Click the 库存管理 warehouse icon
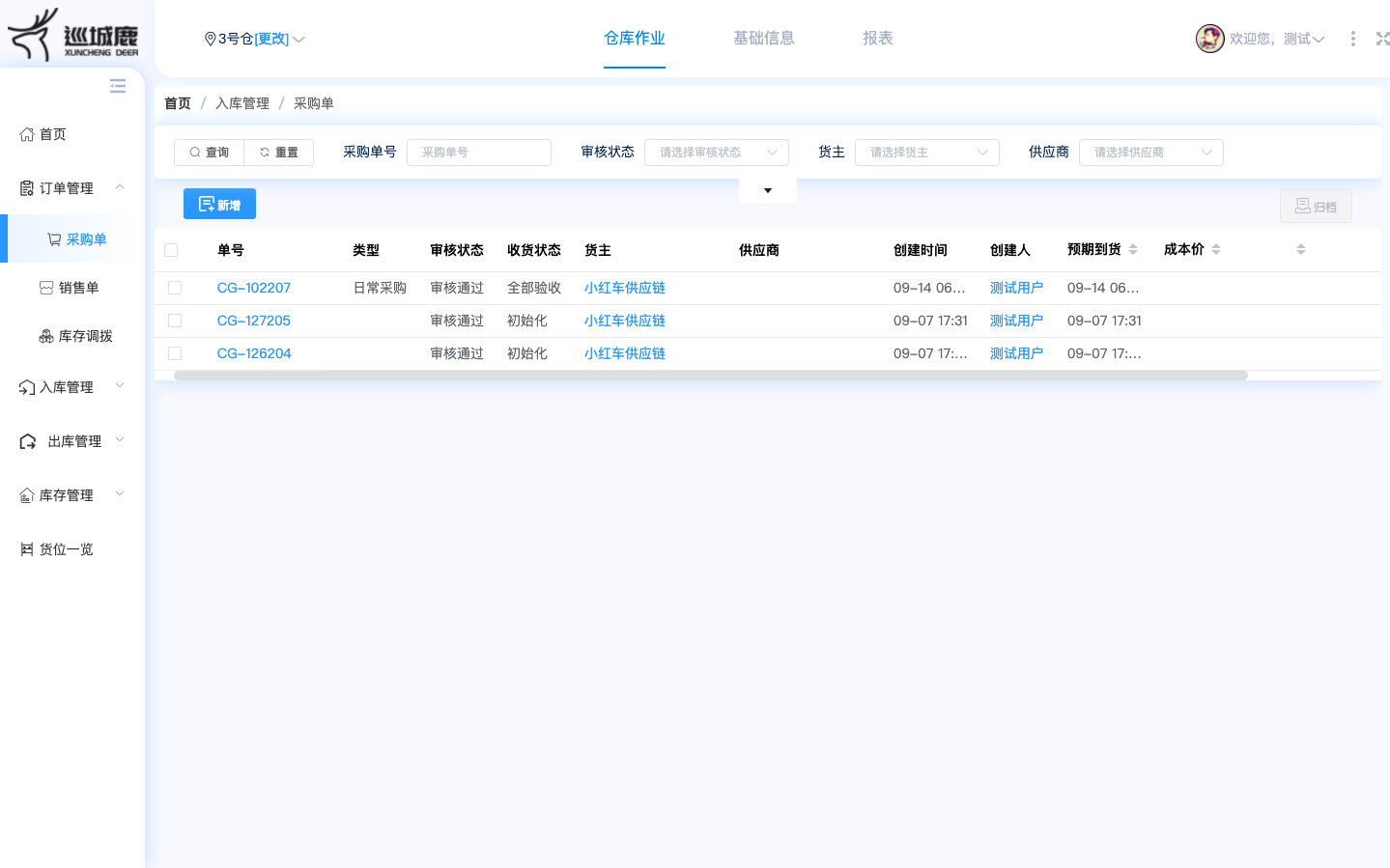 tap(27, 495)
